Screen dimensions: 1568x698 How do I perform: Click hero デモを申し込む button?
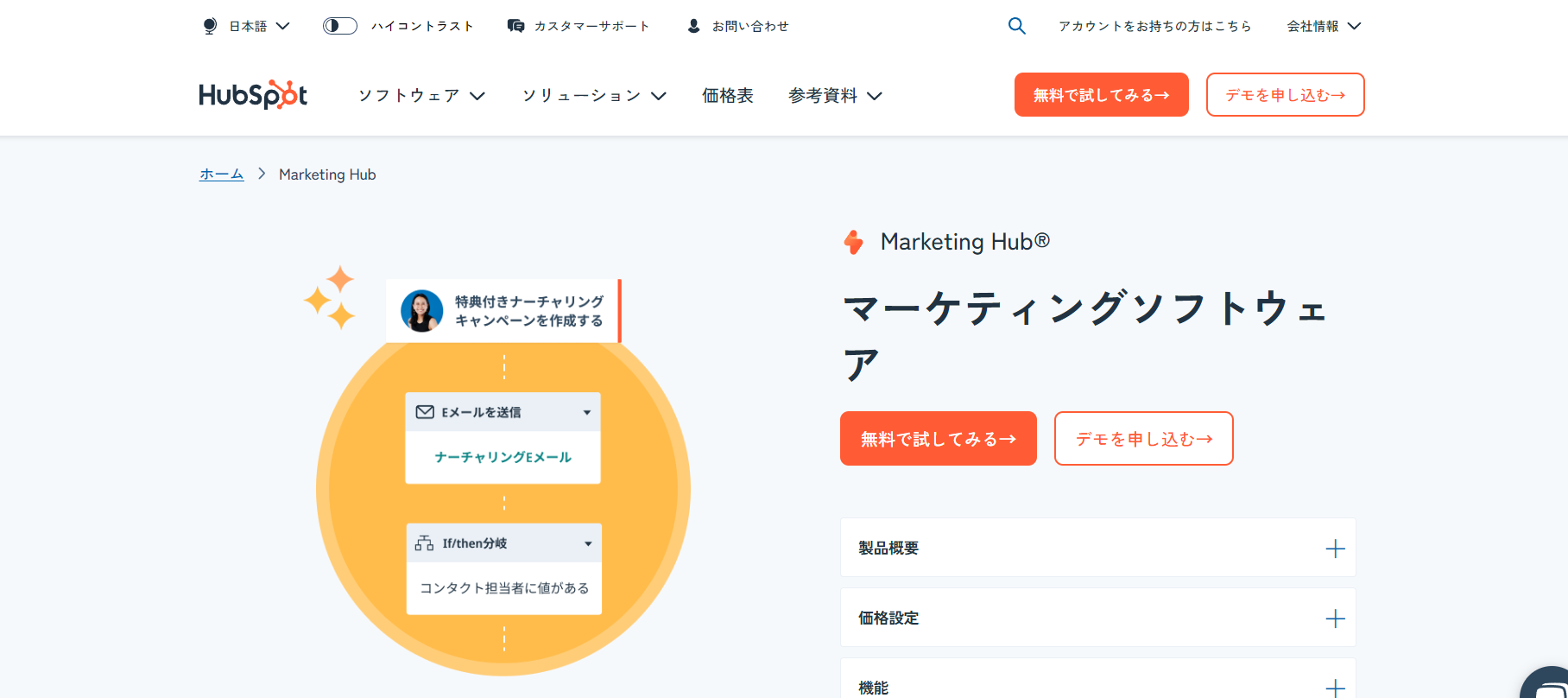(1144, 439)
